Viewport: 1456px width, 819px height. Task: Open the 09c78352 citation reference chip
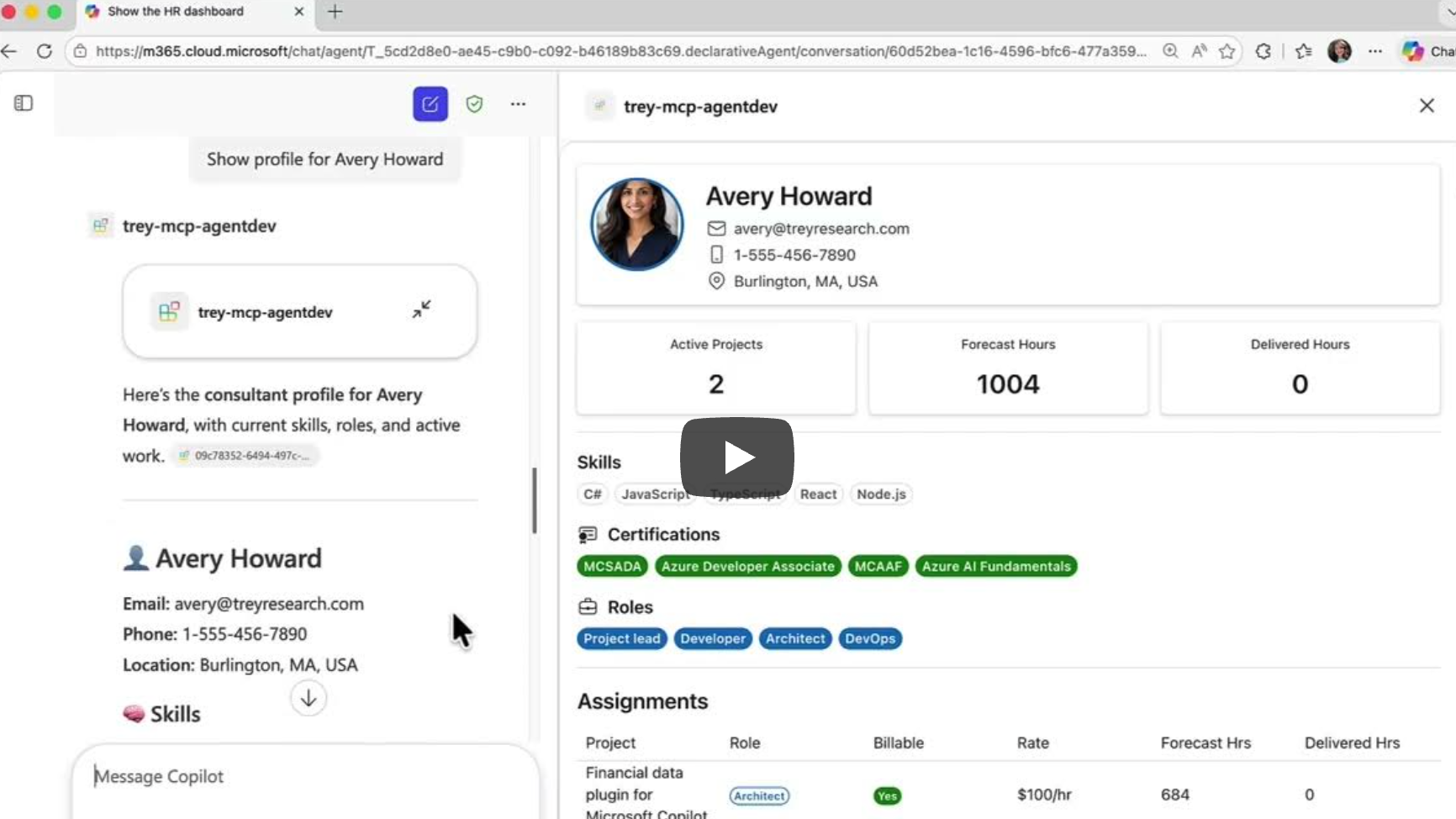click(245, 456)
